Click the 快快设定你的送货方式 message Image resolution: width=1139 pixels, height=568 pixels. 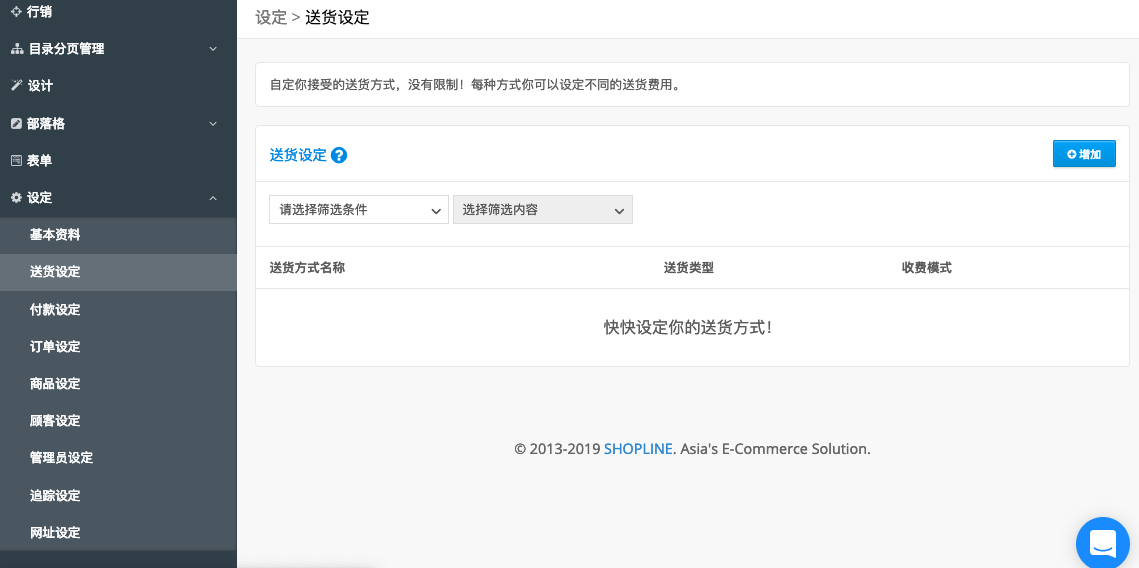coord(688,328)
